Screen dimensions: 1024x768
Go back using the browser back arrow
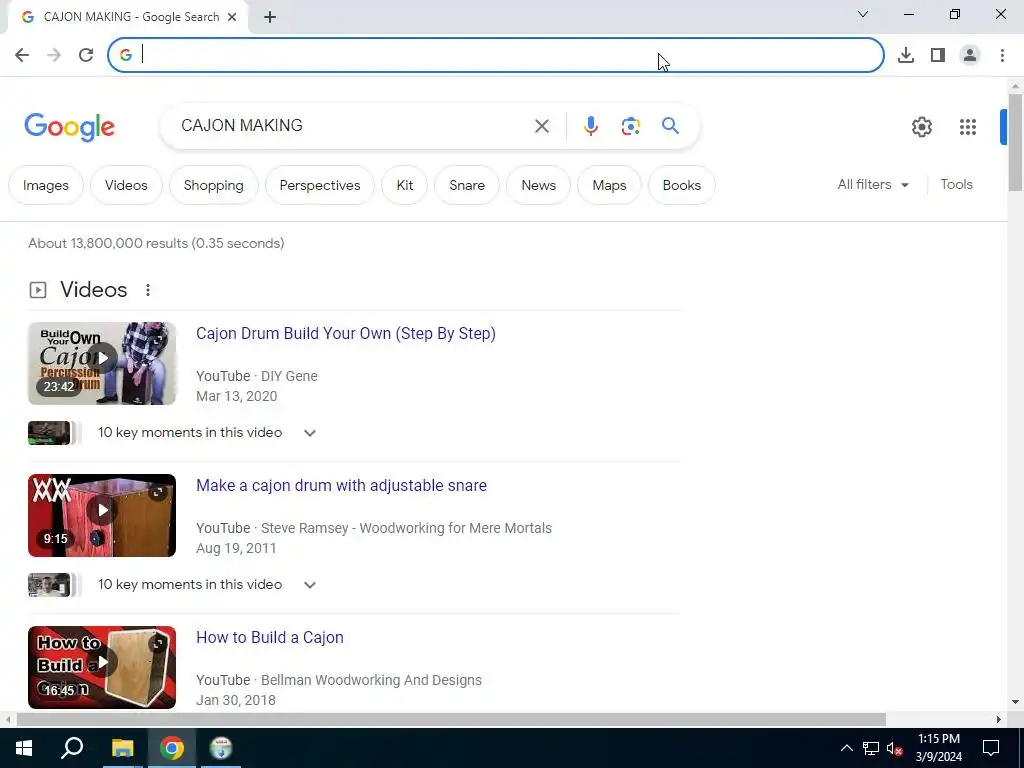click(22, 55)
